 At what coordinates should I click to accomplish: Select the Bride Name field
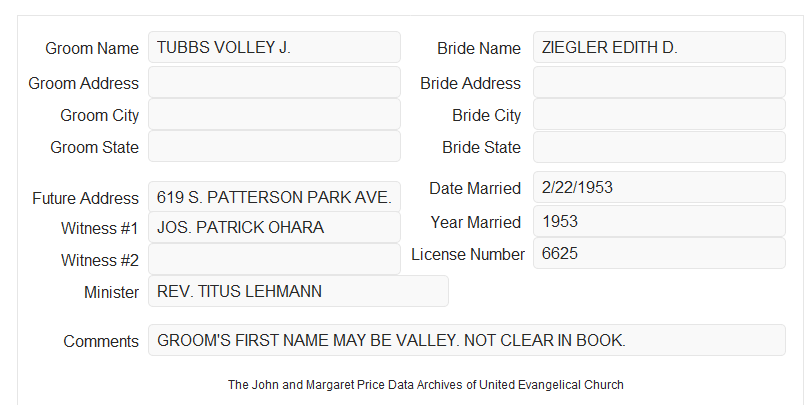659,47
